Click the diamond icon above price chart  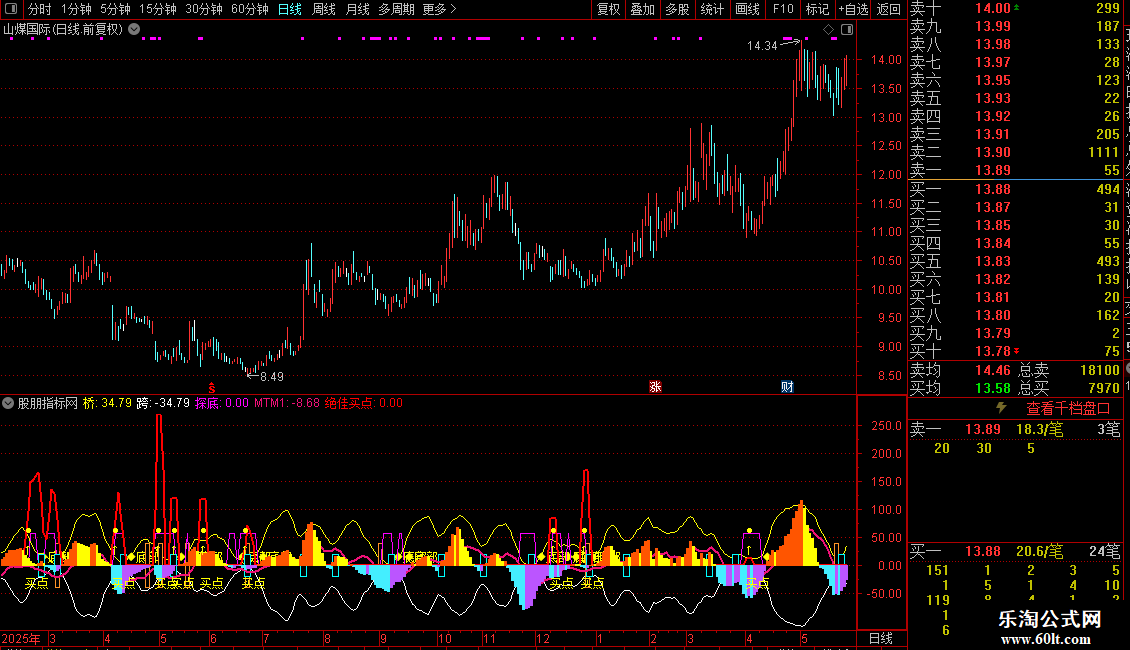point(829,30)
